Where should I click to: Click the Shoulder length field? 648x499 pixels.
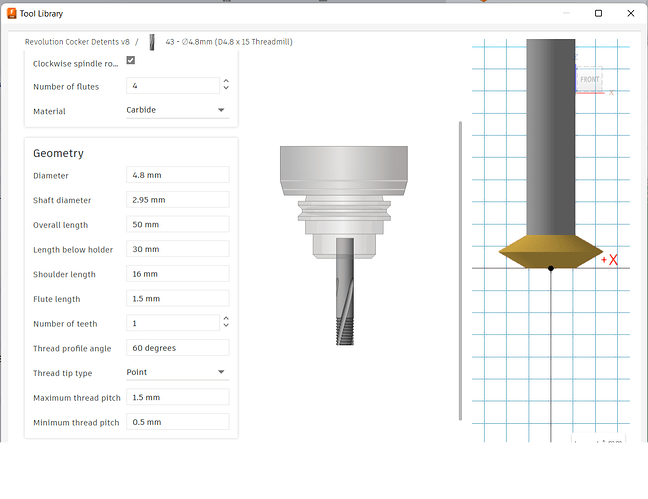click(178, 274)
